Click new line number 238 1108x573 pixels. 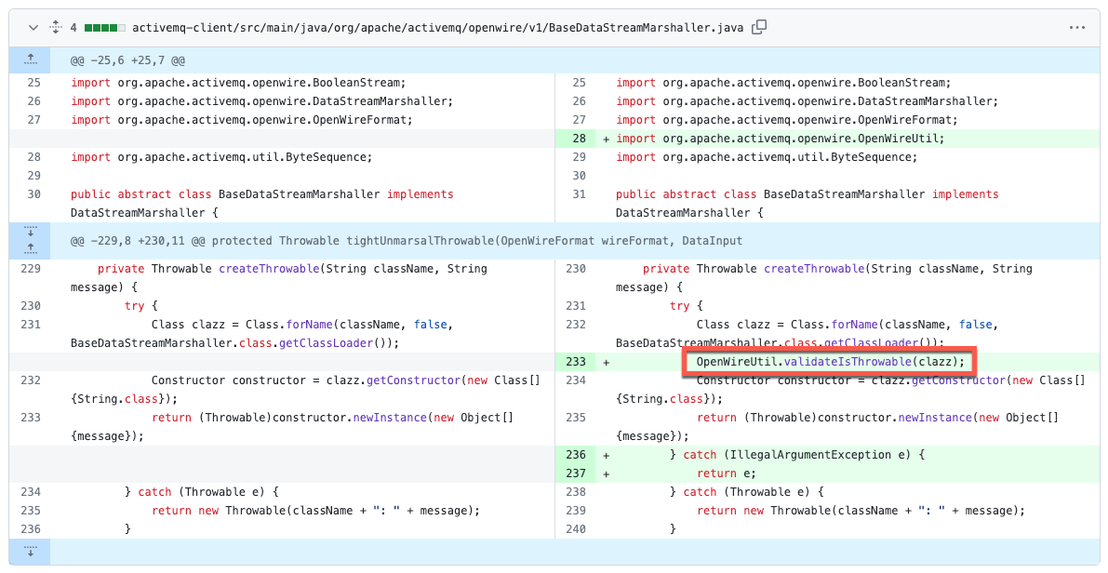point(576,492)
